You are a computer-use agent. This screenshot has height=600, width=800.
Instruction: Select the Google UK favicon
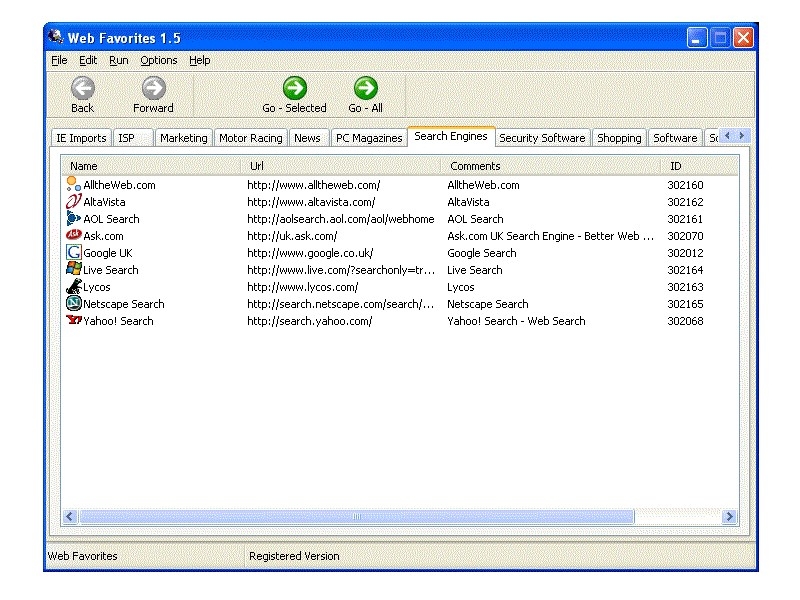pos(73,252)
